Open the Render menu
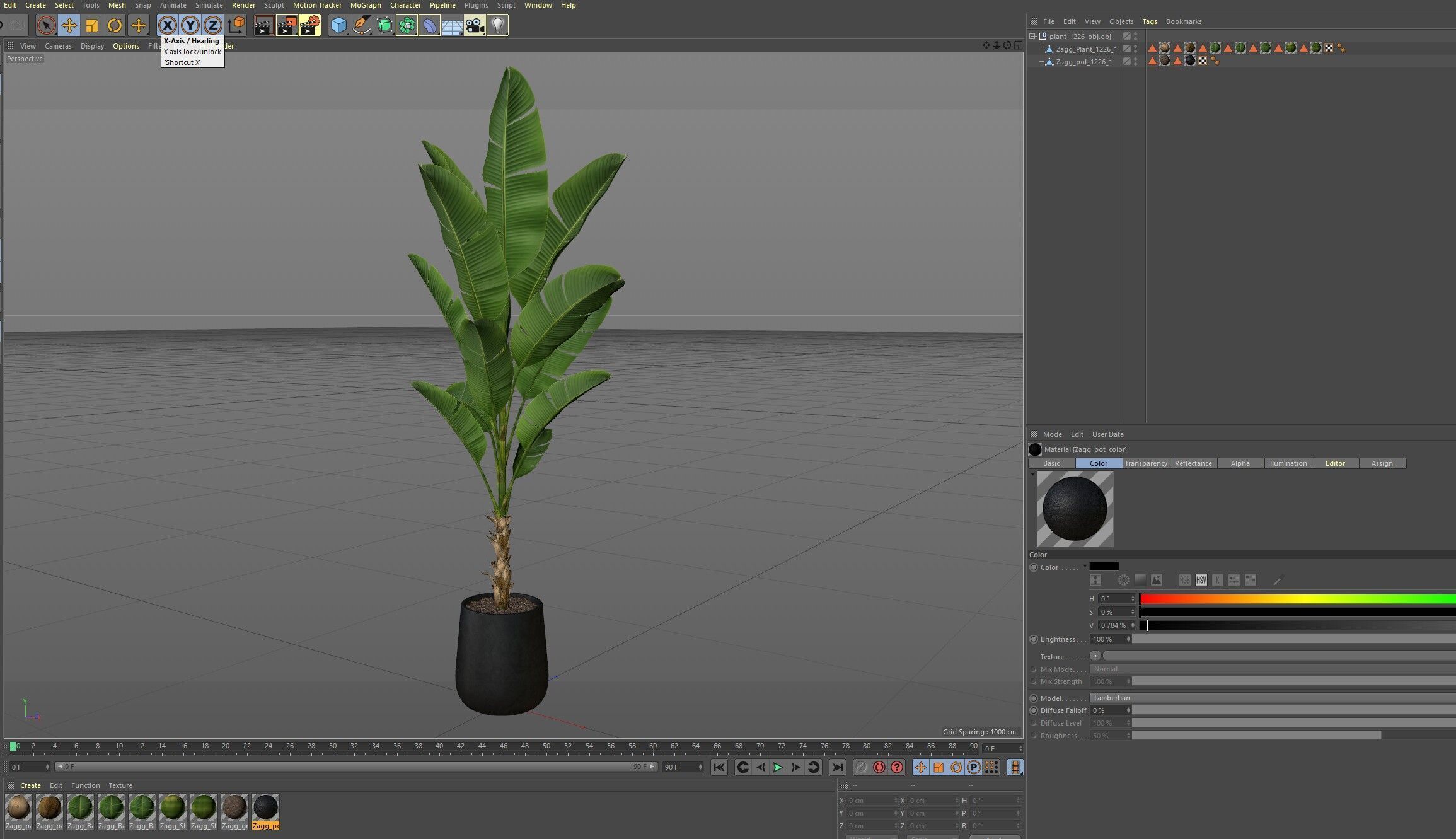The height and width of the screenshot is (839, 1456). pos(243,5)
